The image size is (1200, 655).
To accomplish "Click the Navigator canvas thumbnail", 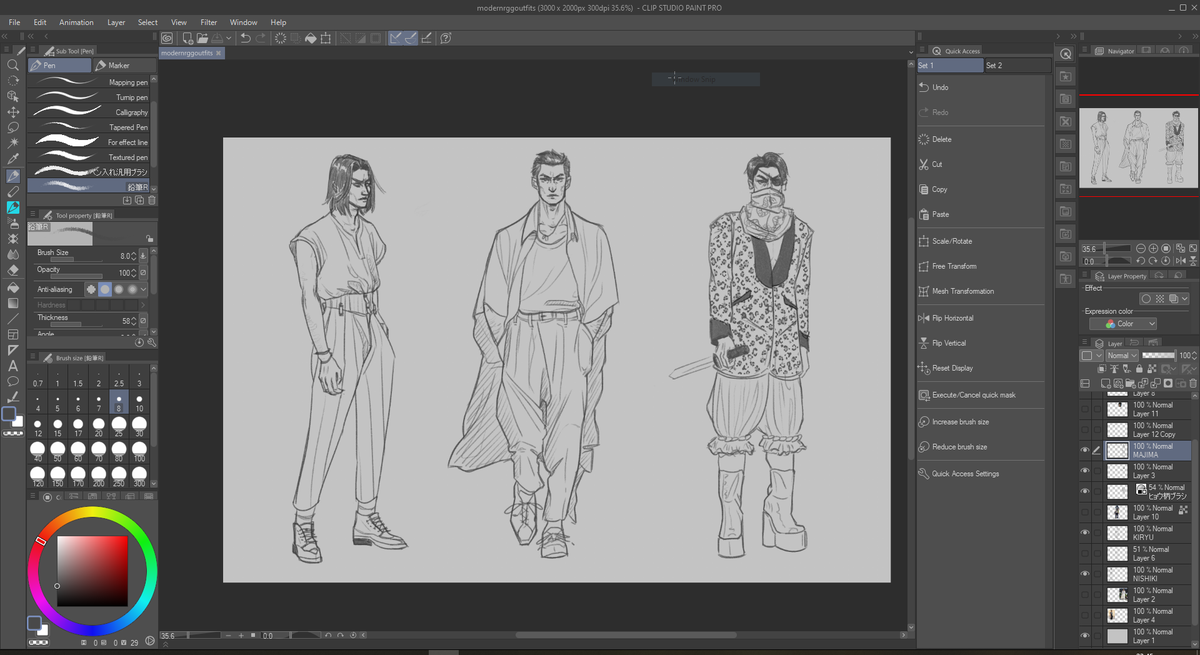I will (1139, 147).
